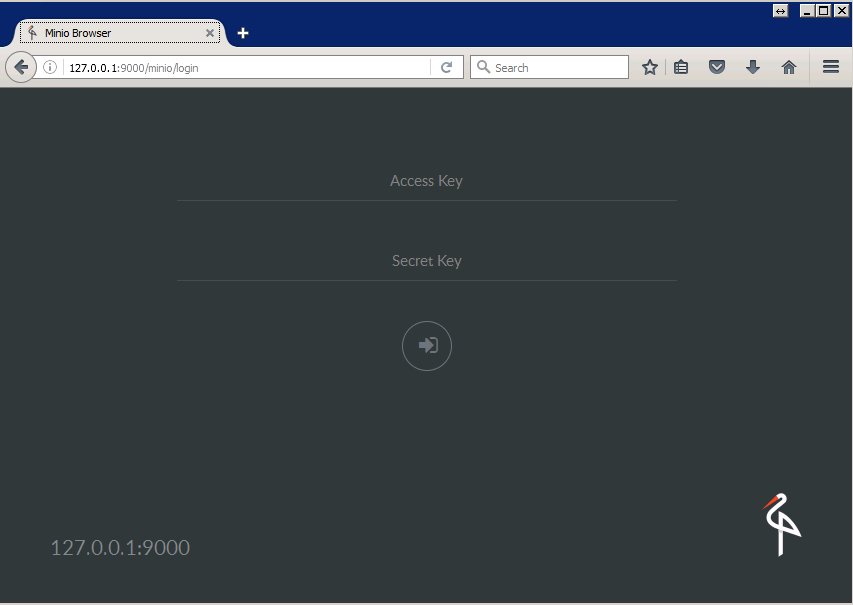This screenshot has width=853, height=605.
Task: Click the magnifier icon in Search box
Action: tap(483, 67)
